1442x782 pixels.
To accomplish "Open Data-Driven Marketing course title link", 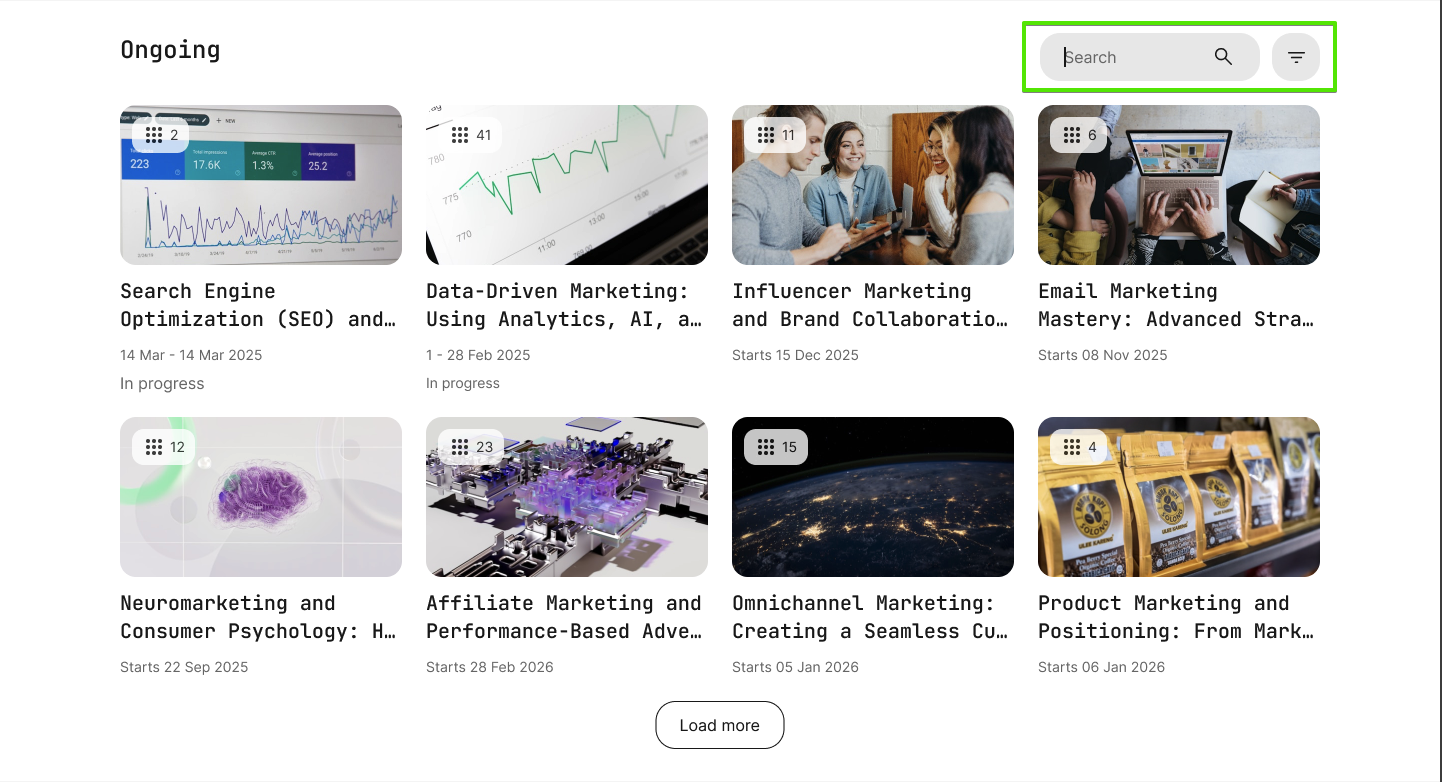I will pyautogui.click(x=565, y=305).
